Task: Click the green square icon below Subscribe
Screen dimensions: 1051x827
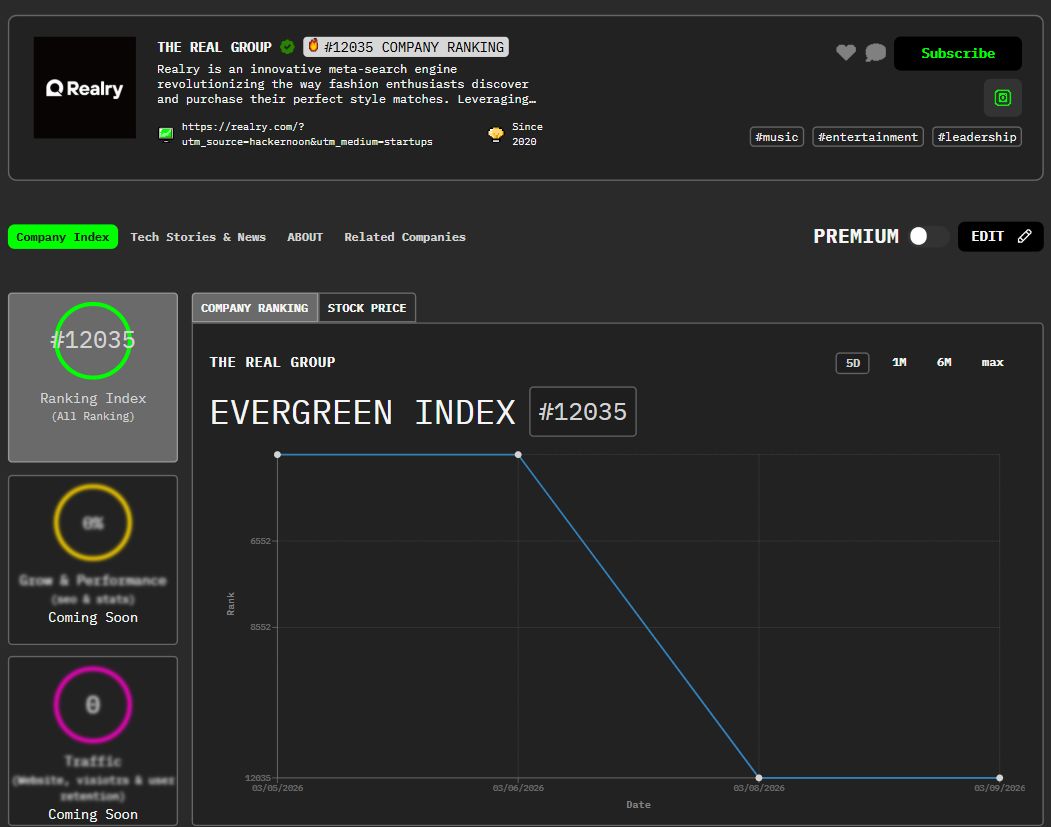Action: pos(1002,98)
